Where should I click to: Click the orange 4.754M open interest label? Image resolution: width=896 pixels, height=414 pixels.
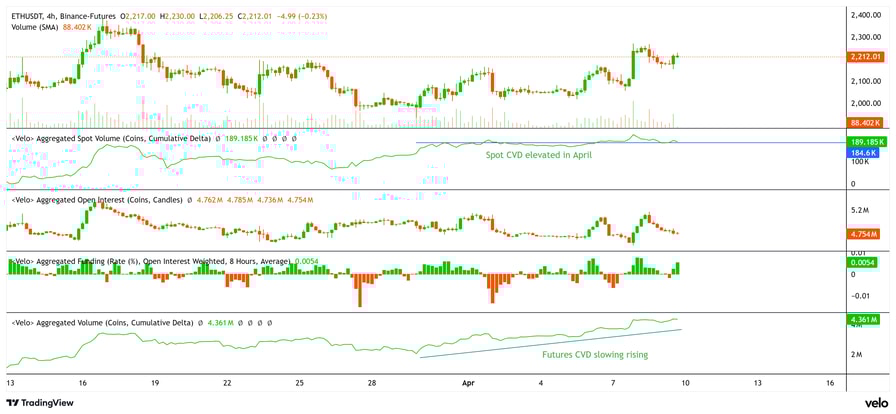(x=863, y=234)
